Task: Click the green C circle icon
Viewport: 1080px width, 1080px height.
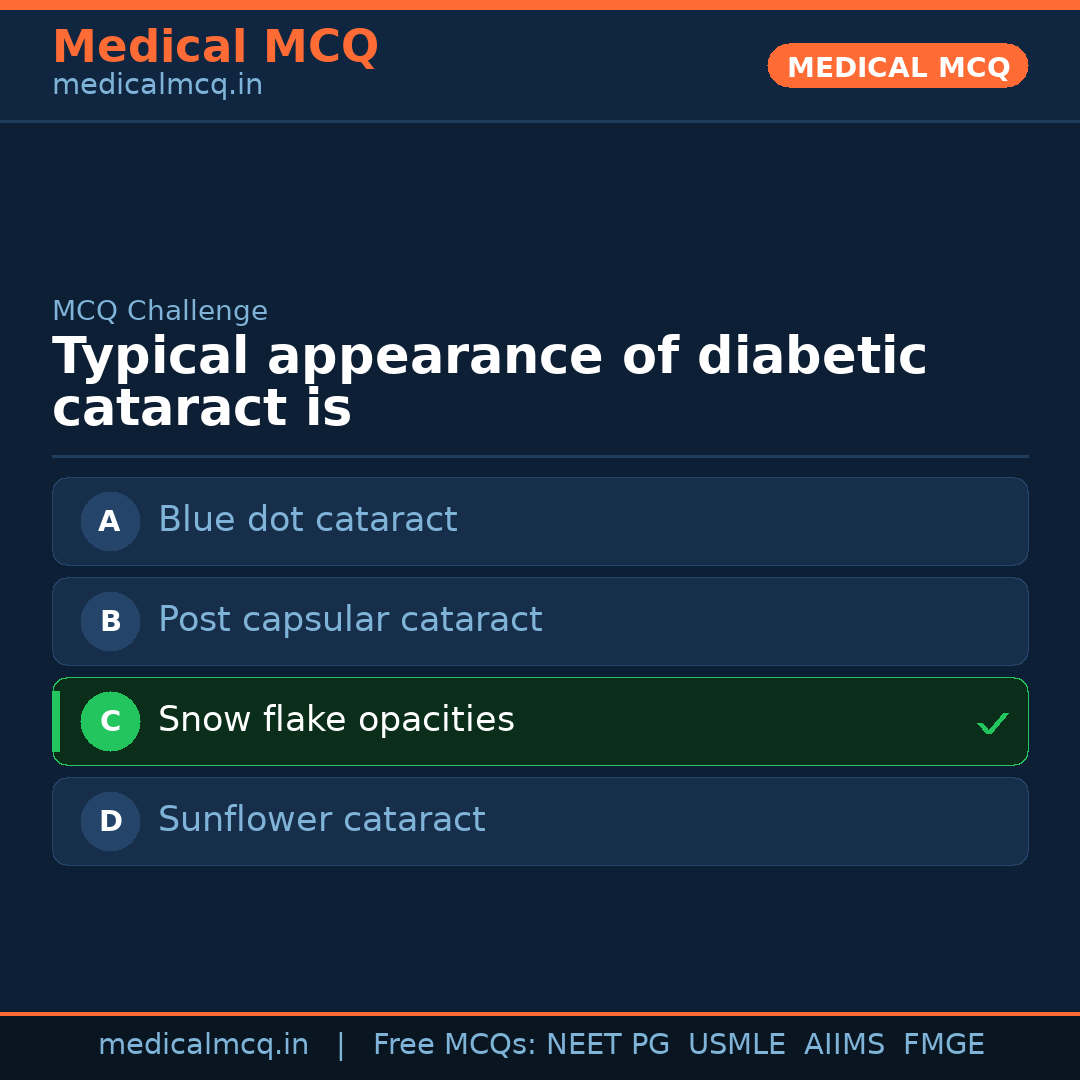Action: [x=110, y=721]
